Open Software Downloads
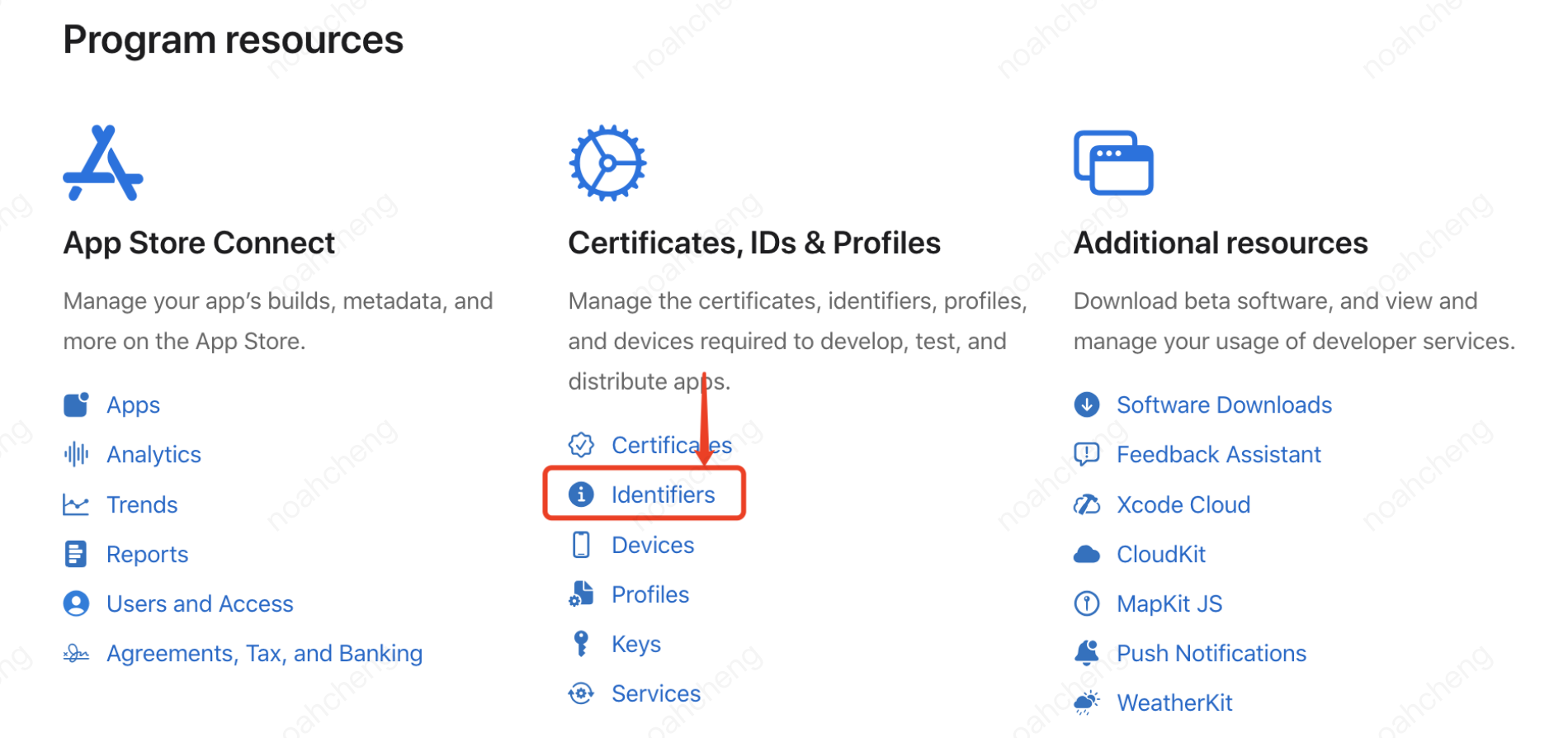 click(1224, 404)
